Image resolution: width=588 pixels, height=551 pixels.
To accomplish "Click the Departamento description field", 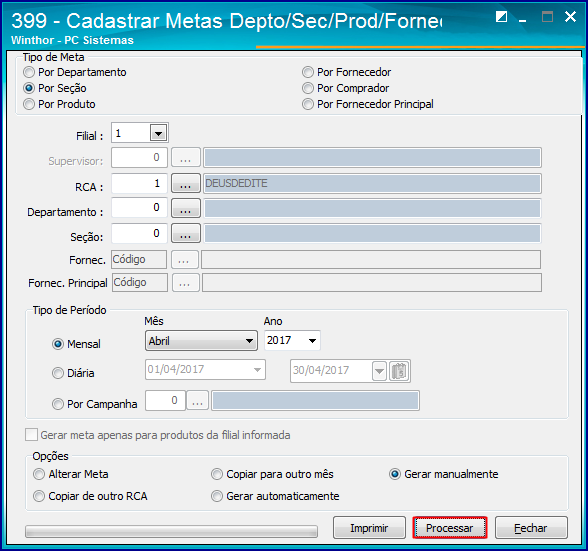I will point(372,209).
